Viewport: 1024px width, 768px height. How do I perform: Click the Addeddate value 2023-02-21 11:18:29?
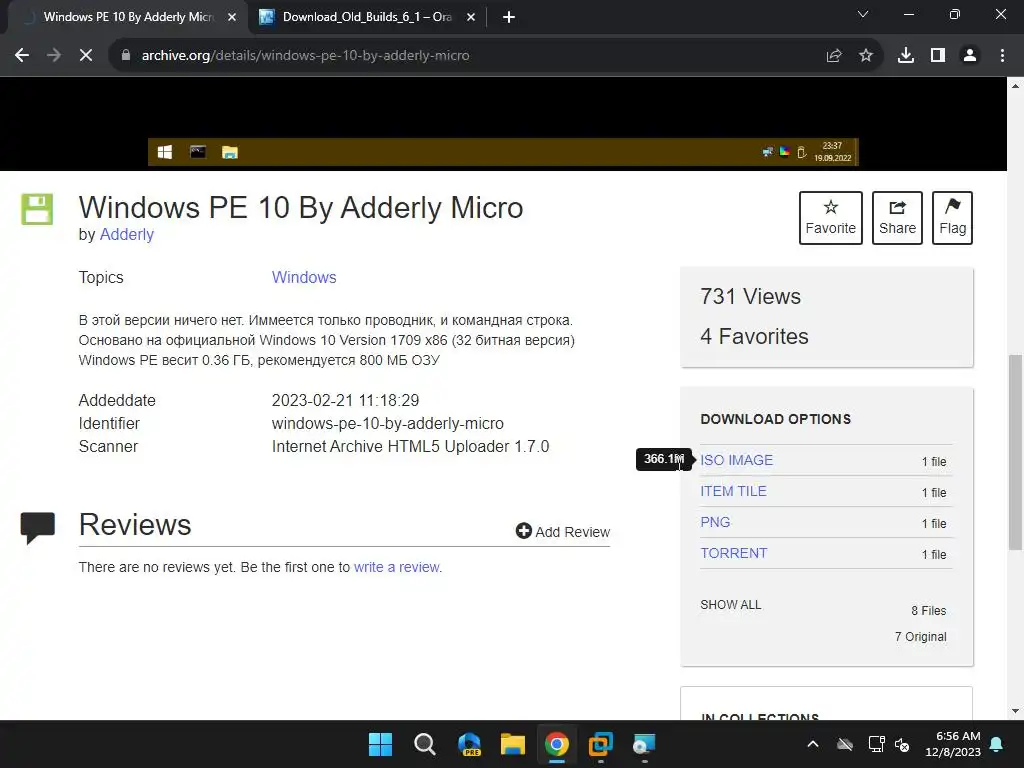pos(345,400)
